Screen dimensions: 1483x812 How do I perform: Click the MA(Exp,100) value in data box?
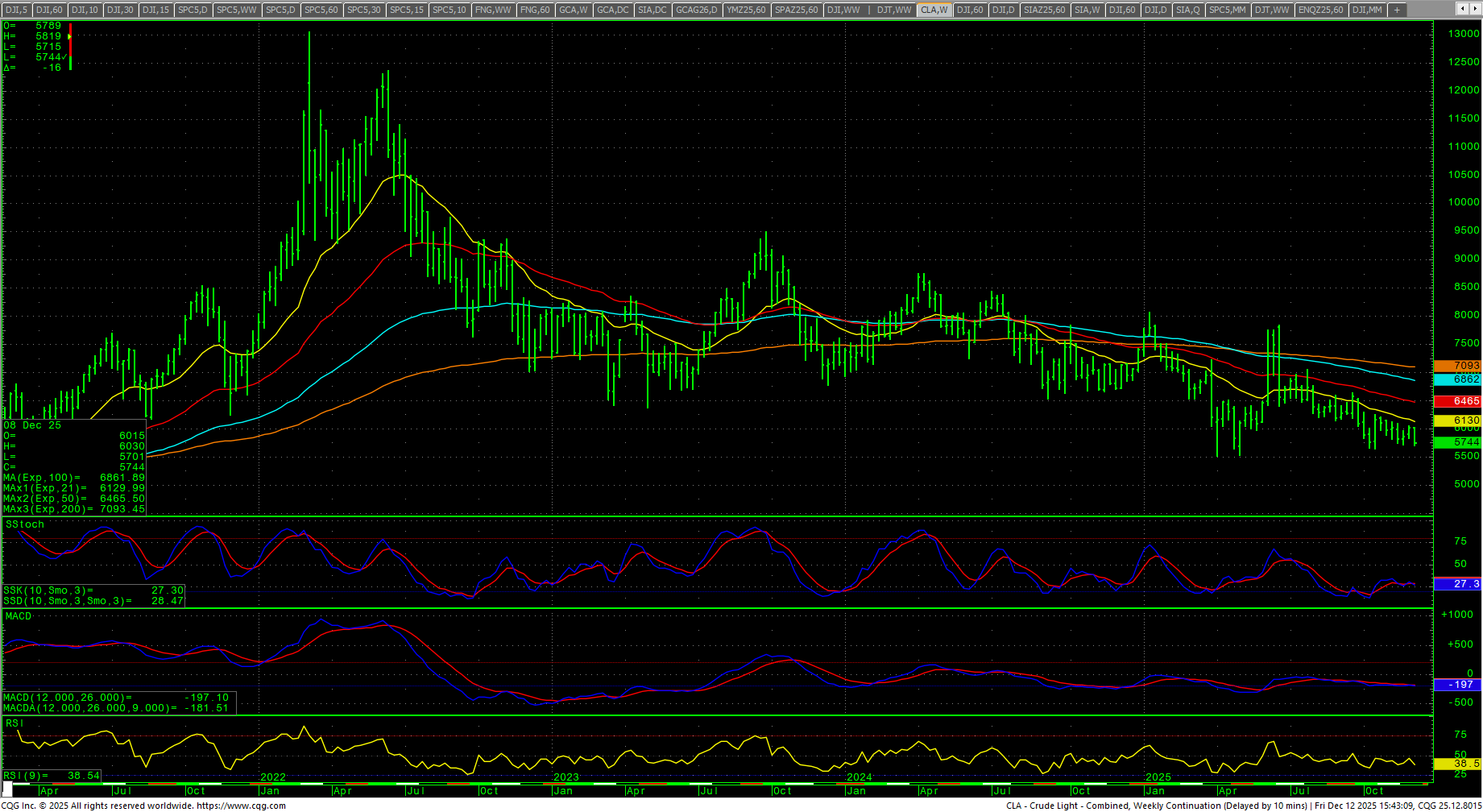[x=122, y=478]
